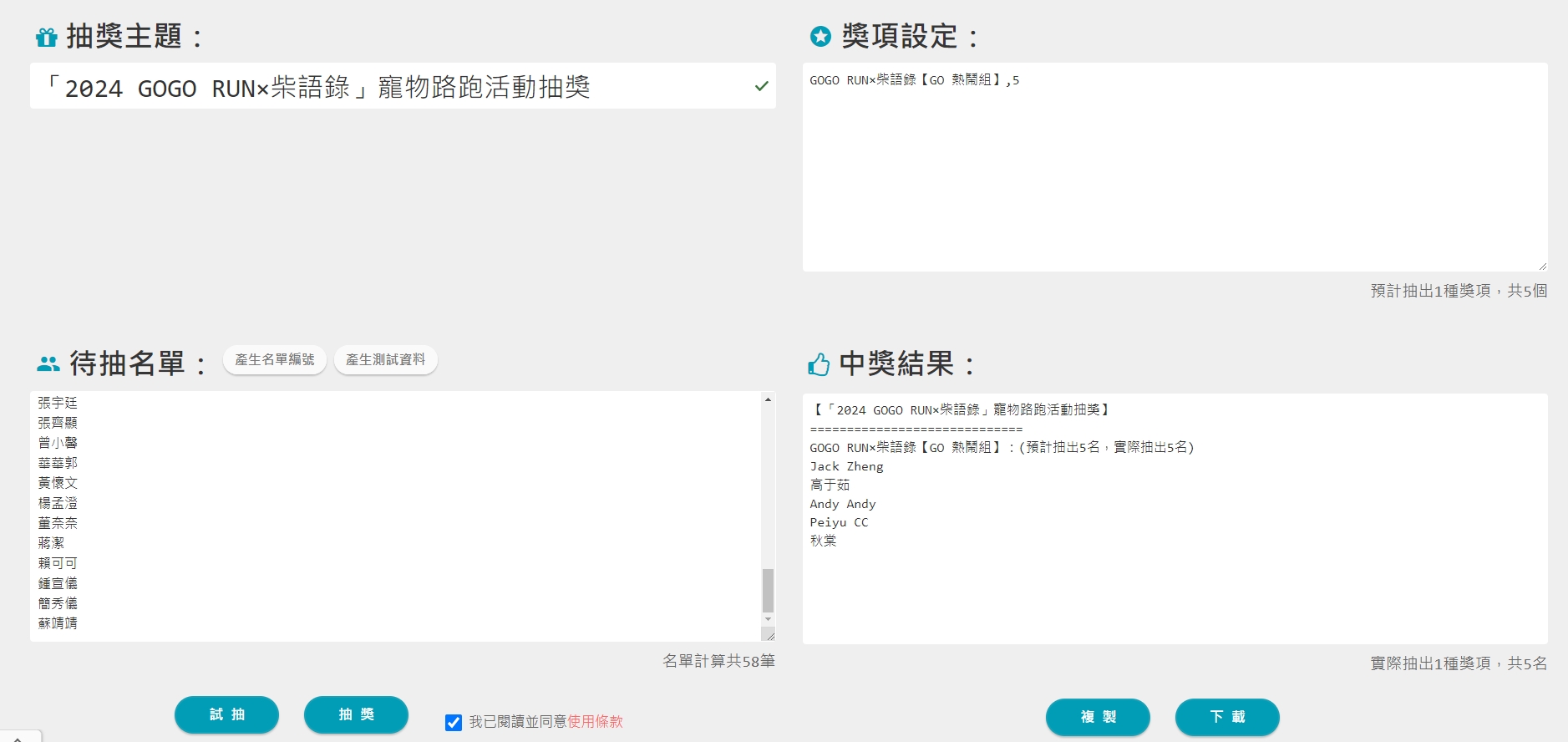Click the people icon beside 待抽名單
The image size is (1568, 742).
tap(48, 364)
